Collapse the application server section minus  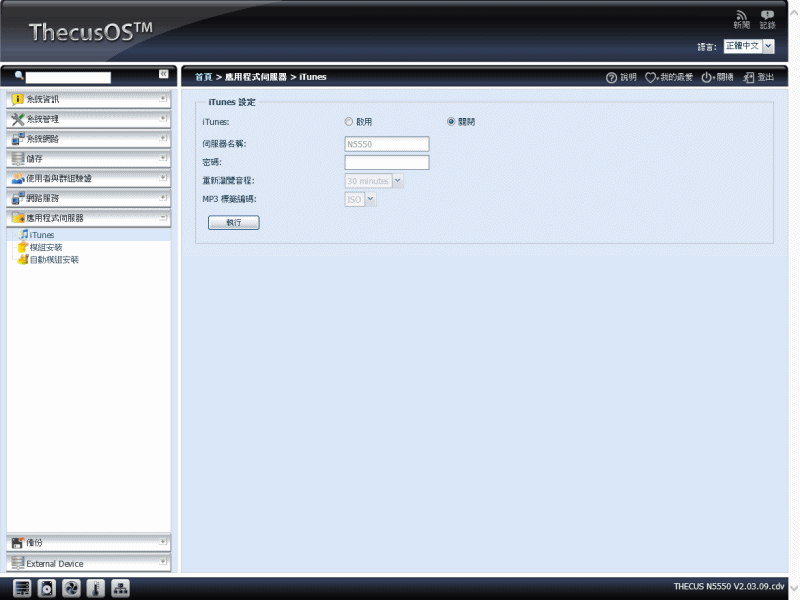pos(163,217)
